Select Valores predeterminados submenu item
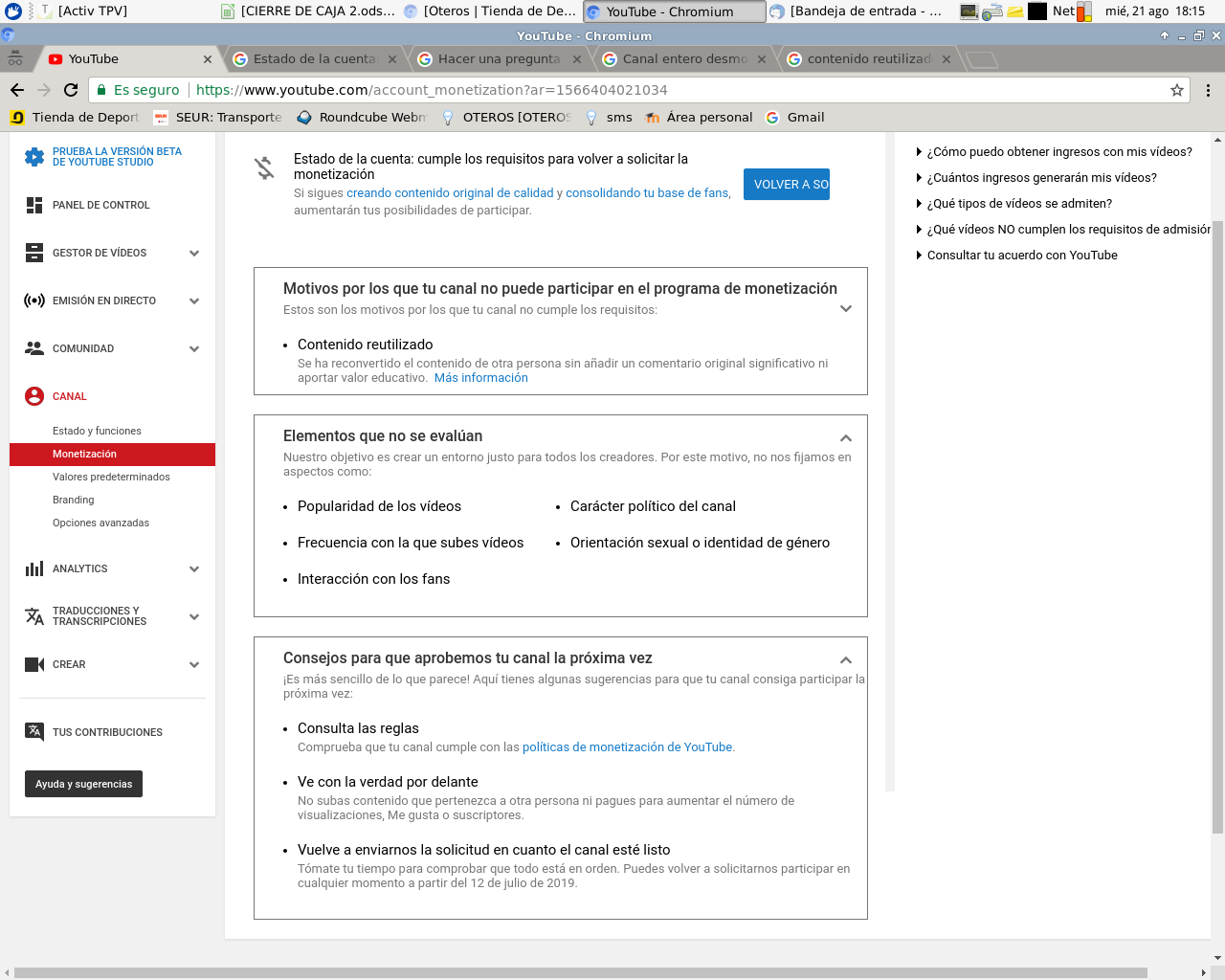Viewport: 1225px width, 980px height. point(112,477)
